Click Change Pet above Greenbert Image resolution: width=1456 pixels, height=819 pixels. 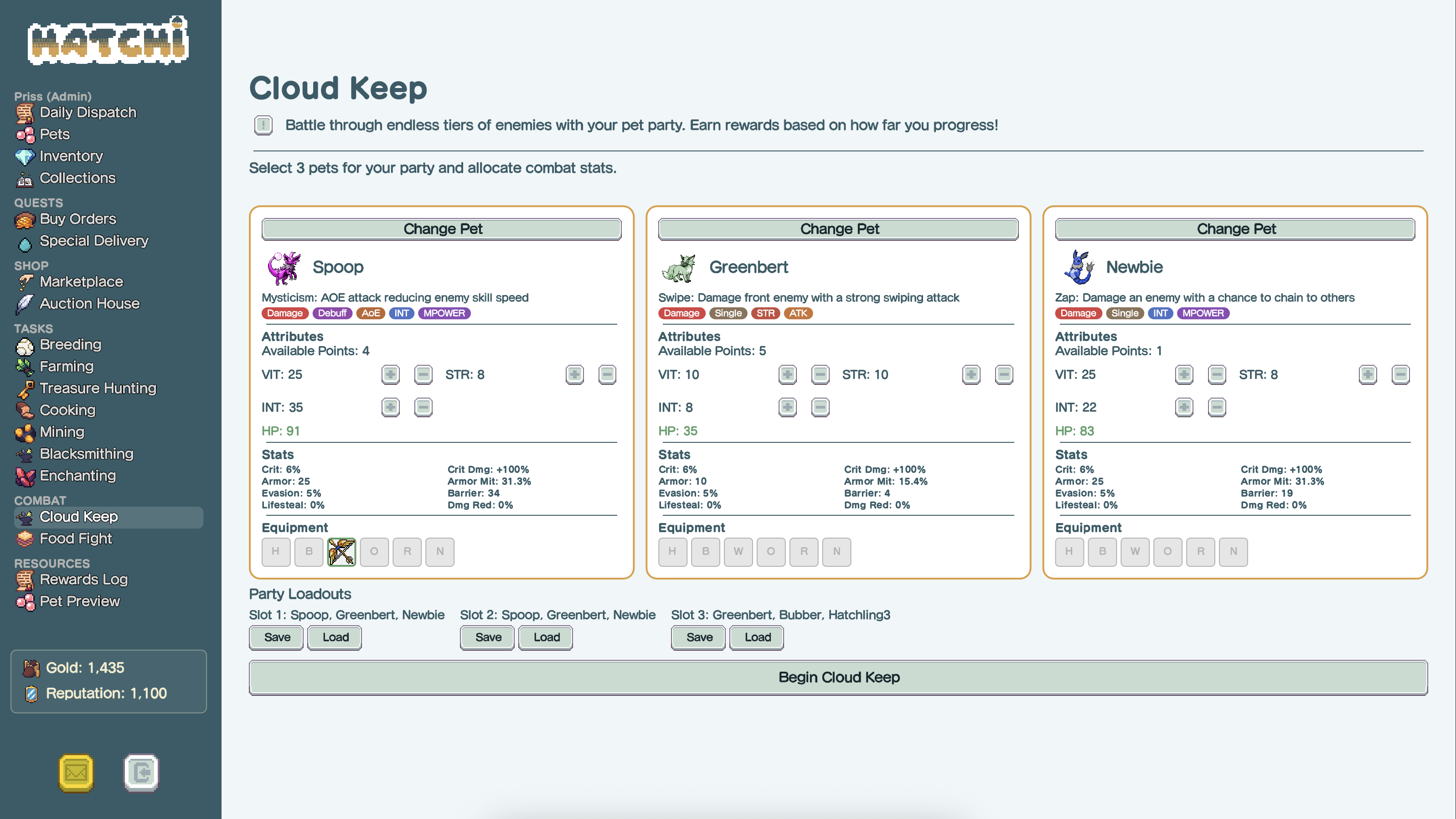tap(839, 229)
